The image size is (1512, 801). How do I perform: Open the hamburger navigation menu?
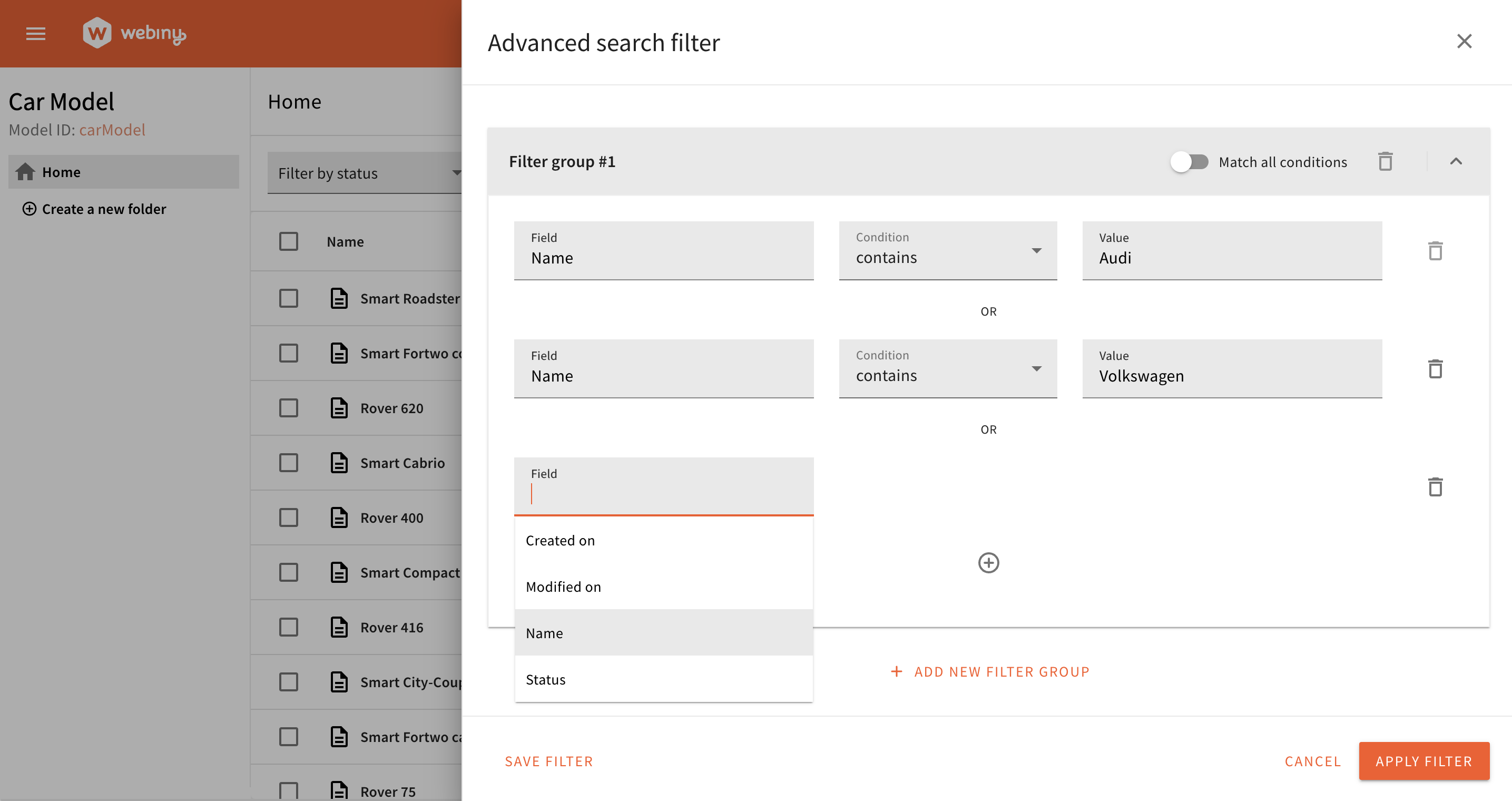(x=35, y=34)
